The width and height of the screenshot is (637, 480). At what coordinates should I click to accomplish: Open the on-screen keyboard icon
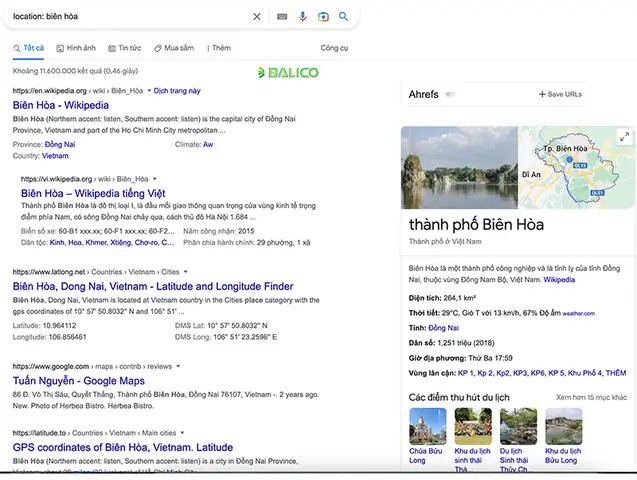pos(282,17)
